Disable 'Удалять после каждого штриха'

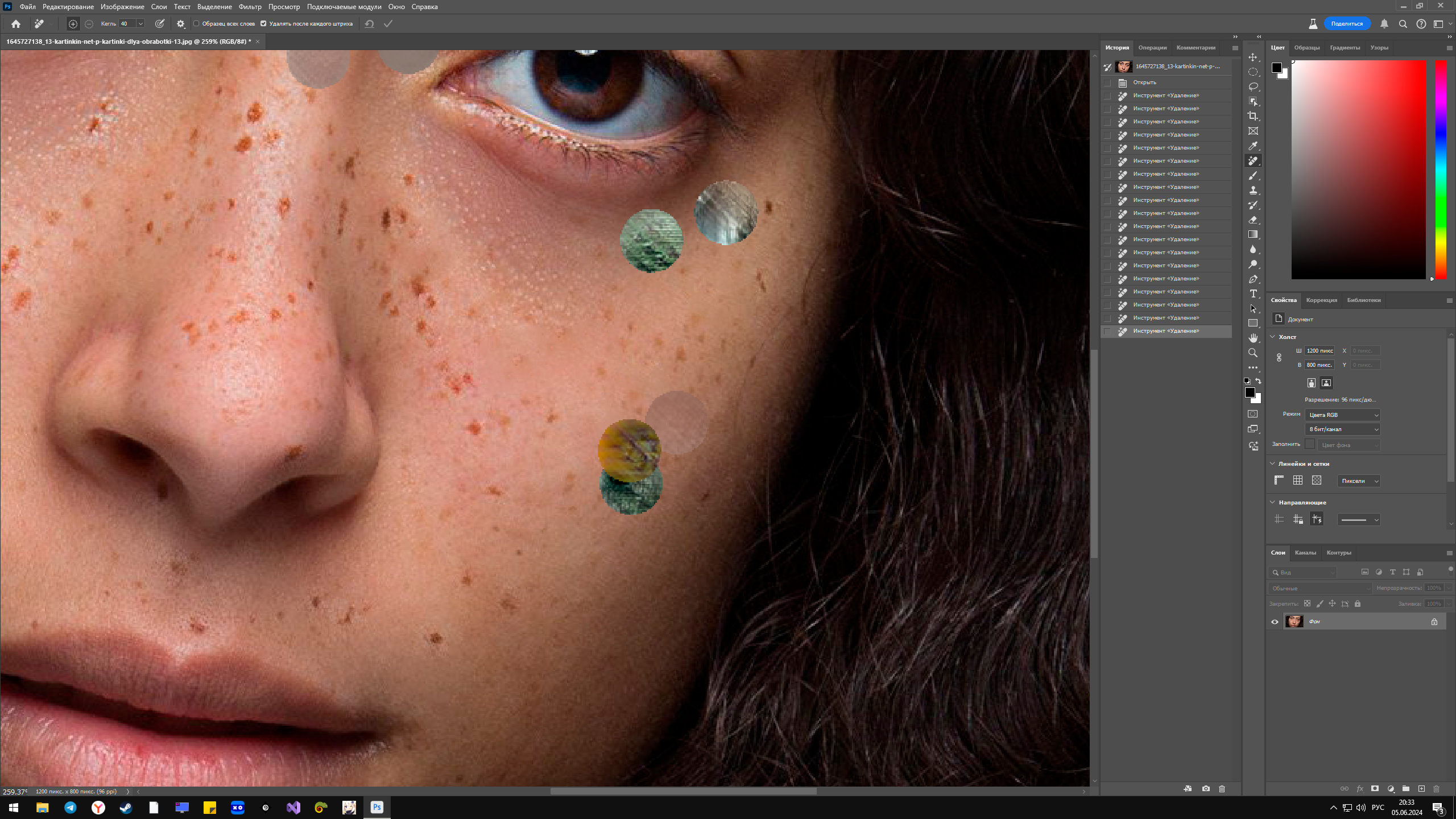(x=263, y=24)
